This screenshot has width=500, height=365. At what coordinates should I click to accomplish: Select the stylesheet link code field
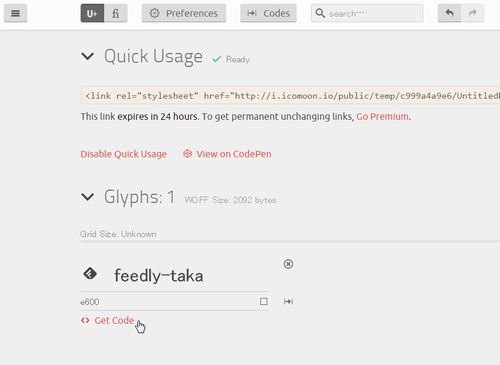[x=290, y=96]
